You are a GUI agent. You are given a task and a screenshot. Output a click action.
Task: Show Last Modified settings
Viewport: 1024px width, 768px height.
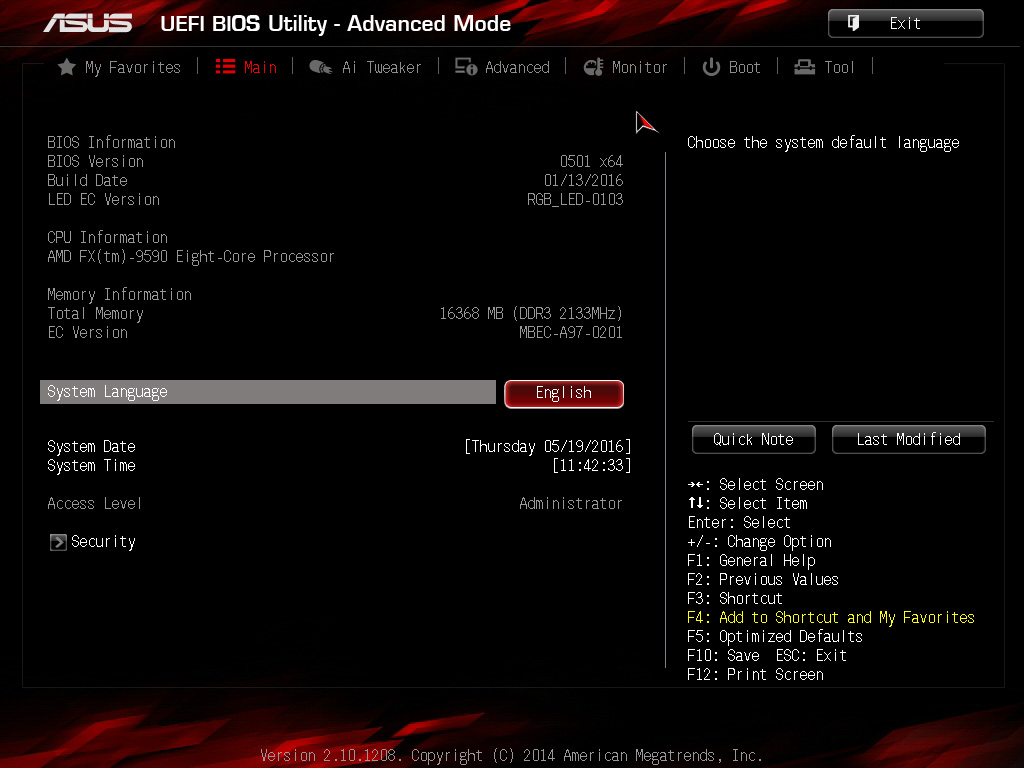[x=908, y=440]
